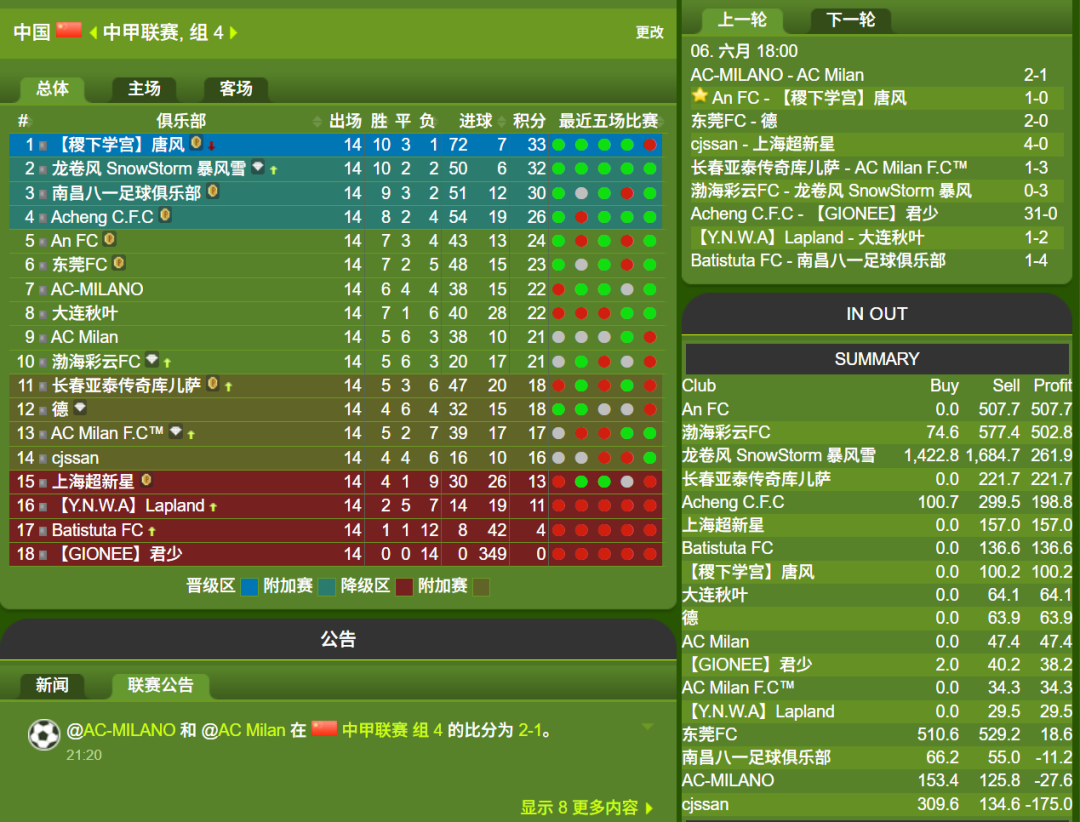Click the badge icon beside 长春亚泰传奇库儿萨 in the table
This screenshot has width=1080, height=822.
click(213, 383)
